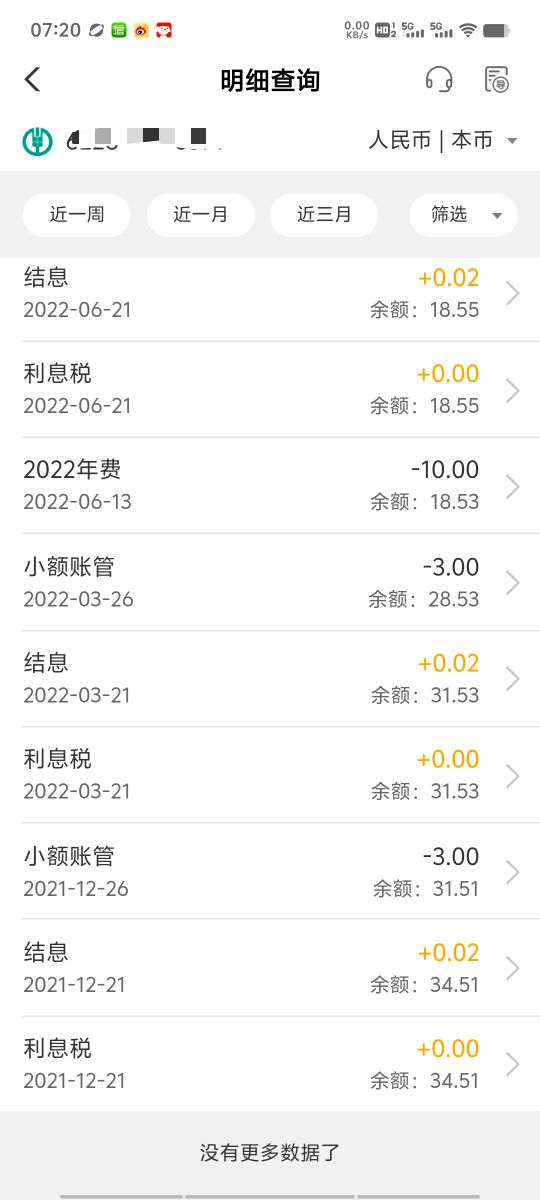The width and height of the screenshot is (540, 1200).
Task: Open the 2021-12-26 小额账管 transaction
Action: 270,872
